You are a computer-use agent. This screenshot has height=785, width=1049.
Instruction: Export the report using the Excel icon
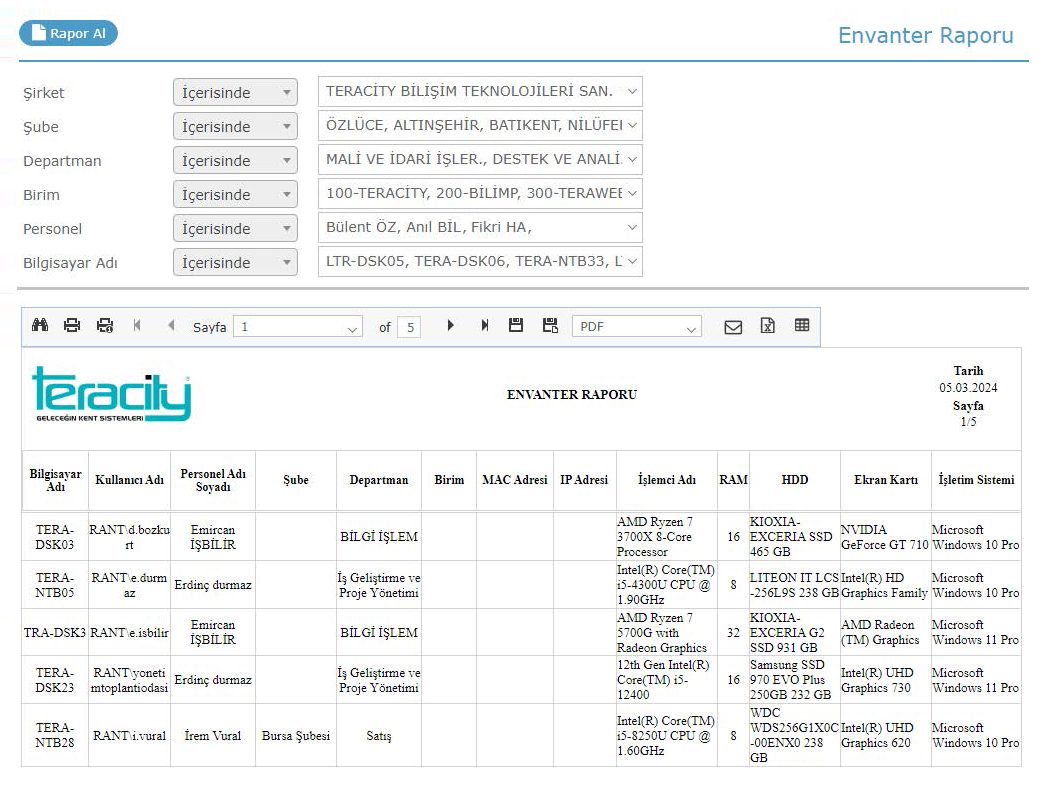pyautogui.click(x=767, y=325)
